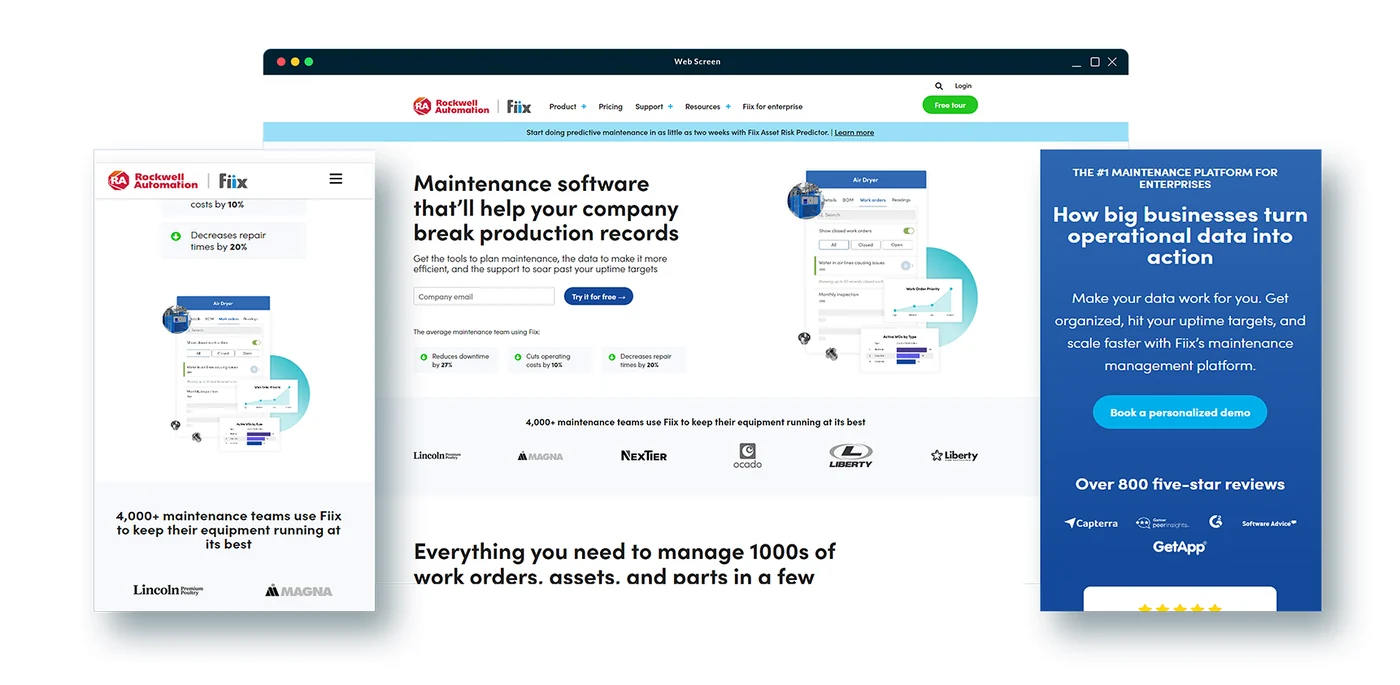Expand the Resources menu plus sign

728,106
